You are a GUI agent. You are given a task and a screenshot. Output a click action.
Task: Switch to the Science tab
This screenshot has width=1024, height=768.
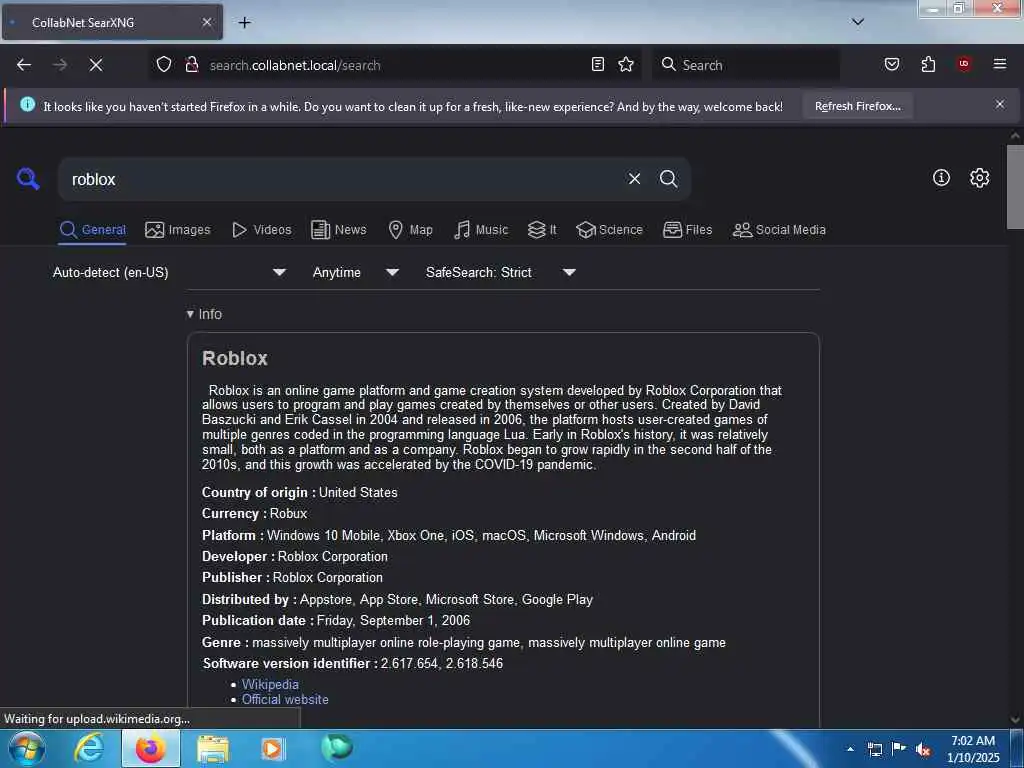[609, 230]
